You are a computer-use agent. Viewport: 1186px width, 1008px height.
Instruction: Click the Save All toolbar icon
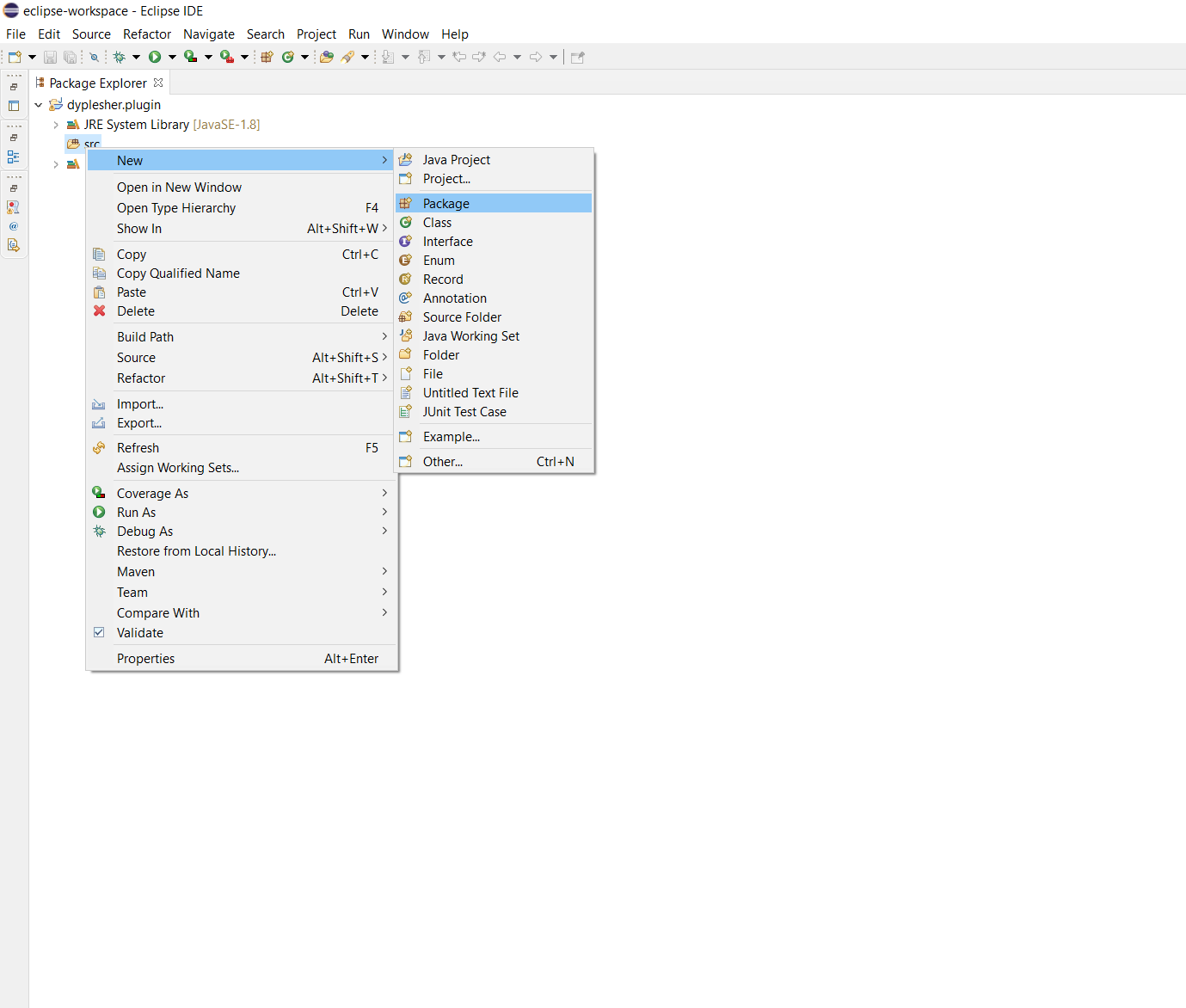70,57
